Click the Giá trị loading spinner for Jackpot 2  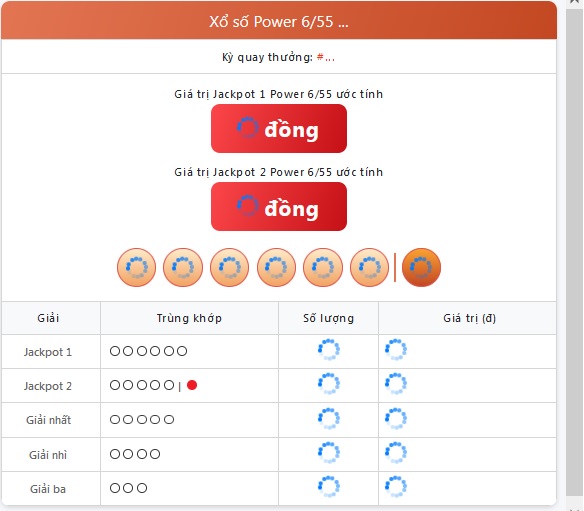pyautogui.click(x=396, y=384)
